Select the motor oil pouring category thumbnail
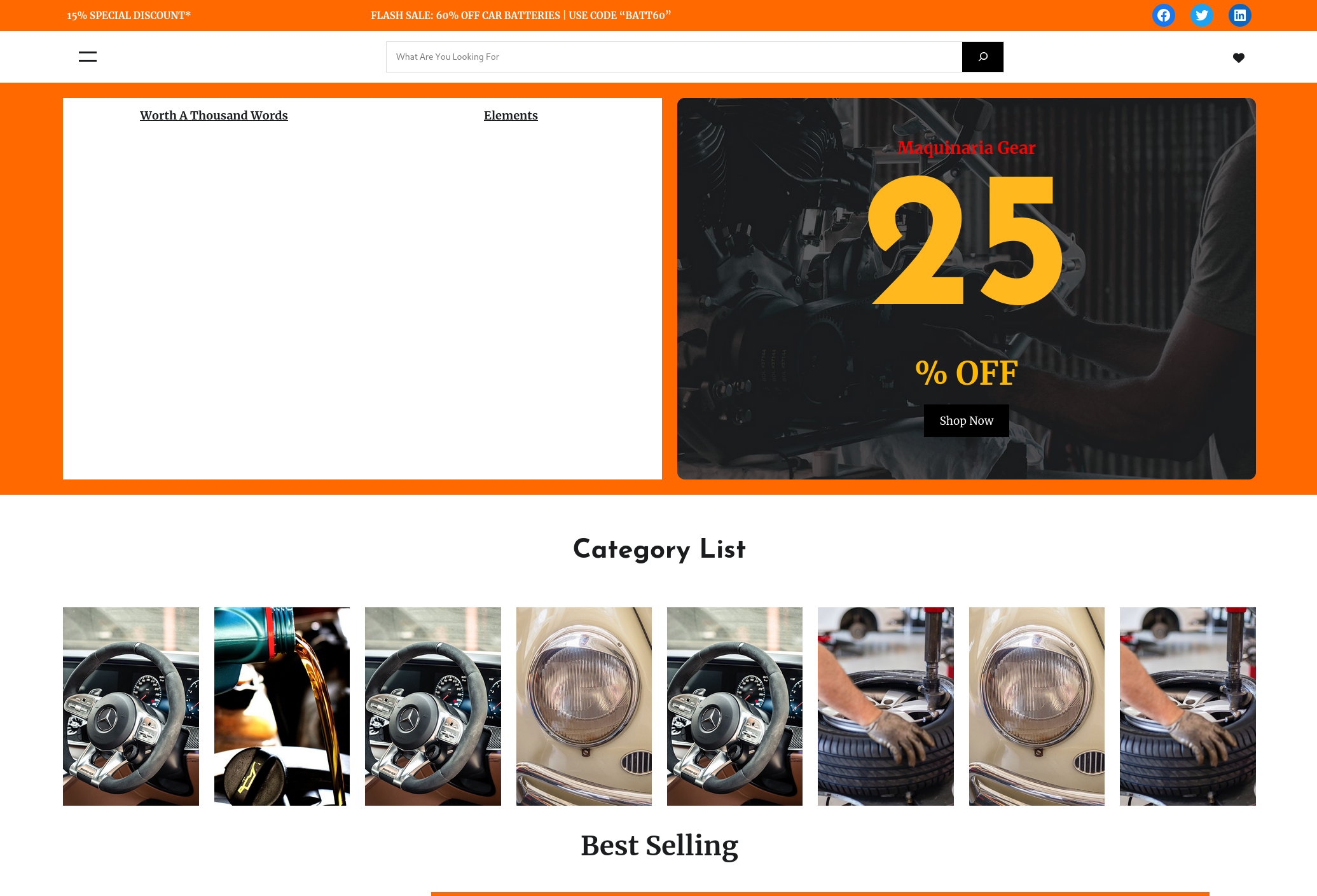 pos(282,706)
